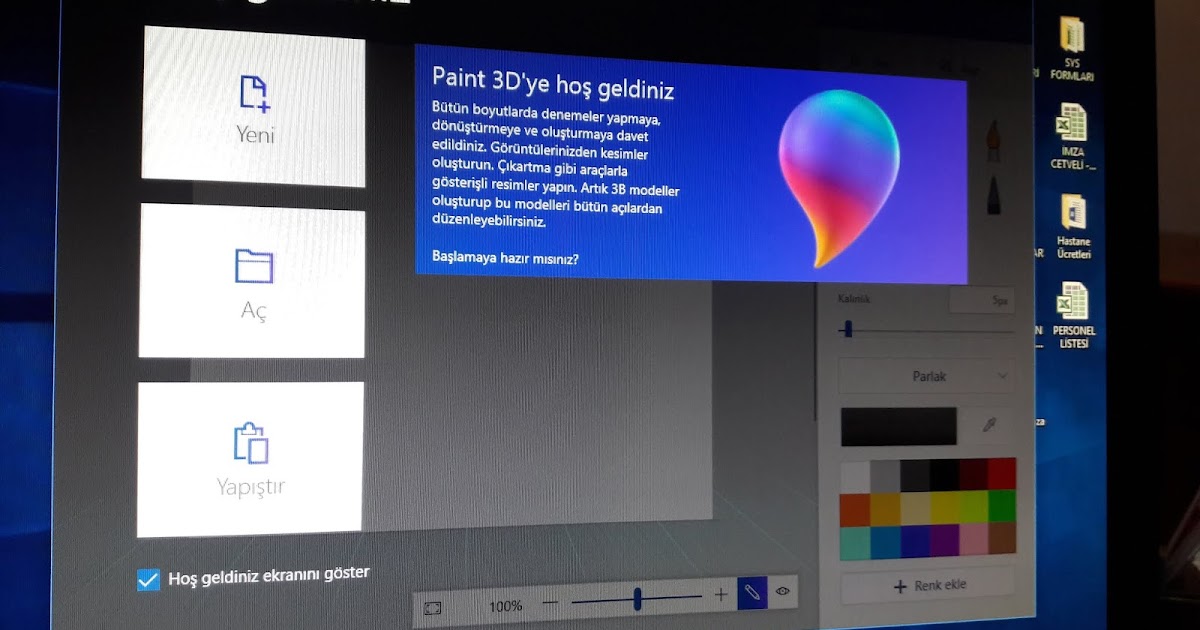The height and width of the screenshot is (630, 1200).
Task: Select the turquoise color swatch
Action: point(855,542)
